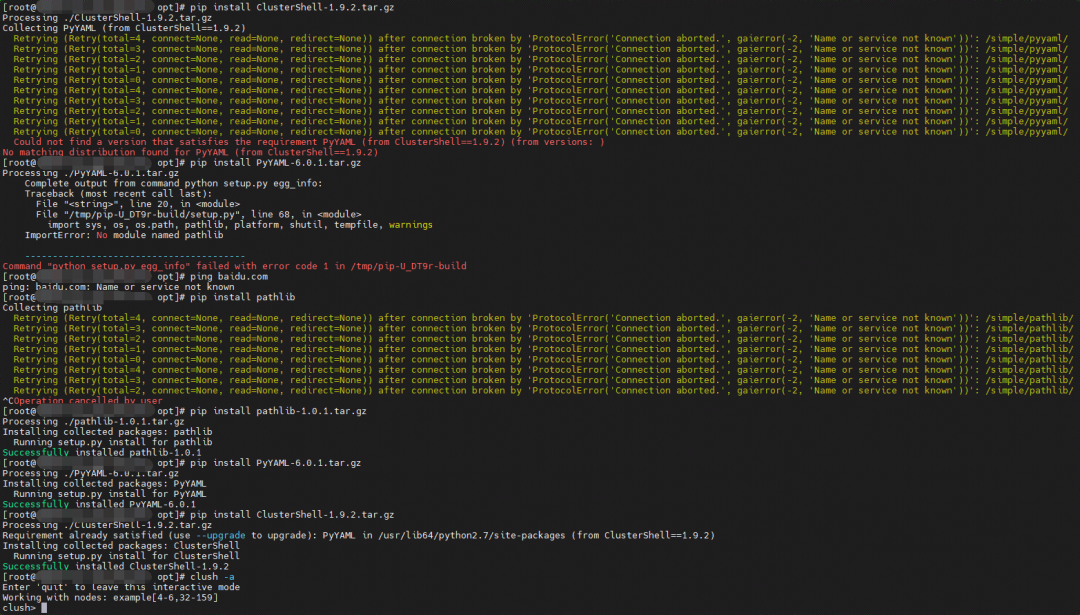Click the 'Collecting PyYAML (from ClusterShell==1.9.2)' line
The width and height of the screenshot is (1080, 615).
[x=124, y=28]
